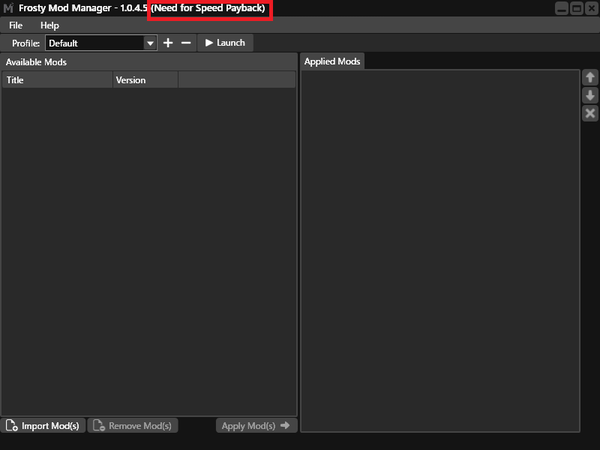600x450 pixels.
Task: Maximize the Frosty Mod Manager window
Action: (577, 8)
